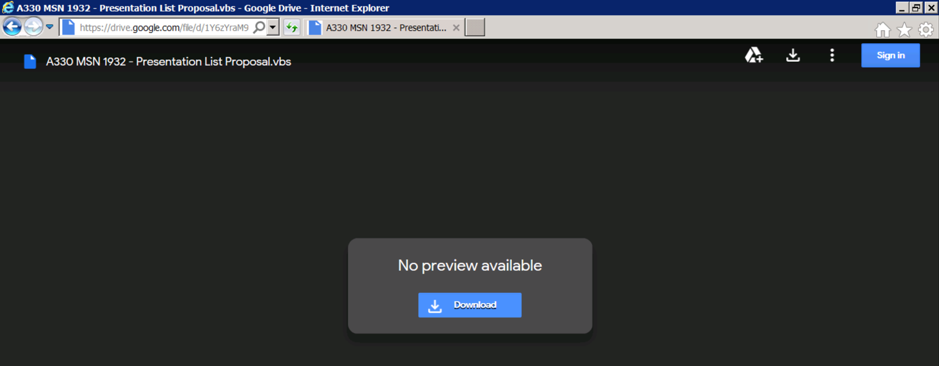
Task: Click the blue Sign in button
Action: (x=890, y=56)
